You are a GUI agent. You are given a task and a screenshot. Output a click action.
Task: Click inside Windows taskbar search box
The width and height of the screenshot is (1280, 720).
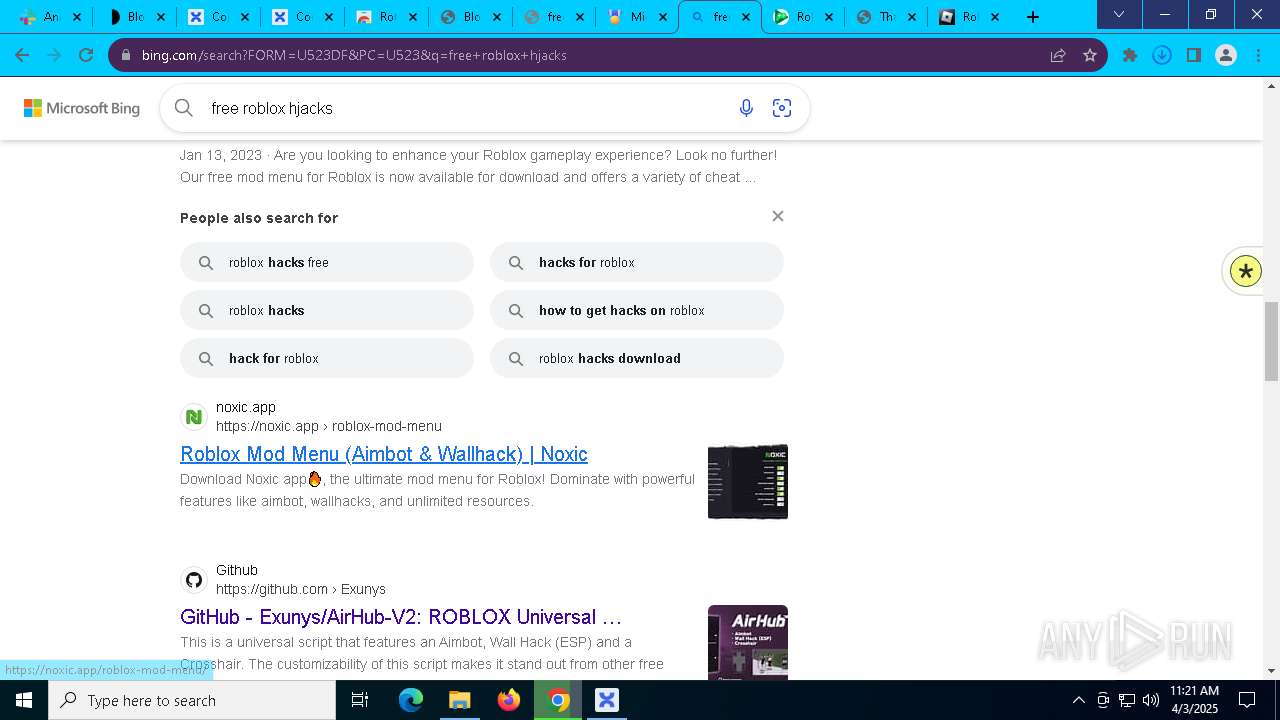click(192, 700)
